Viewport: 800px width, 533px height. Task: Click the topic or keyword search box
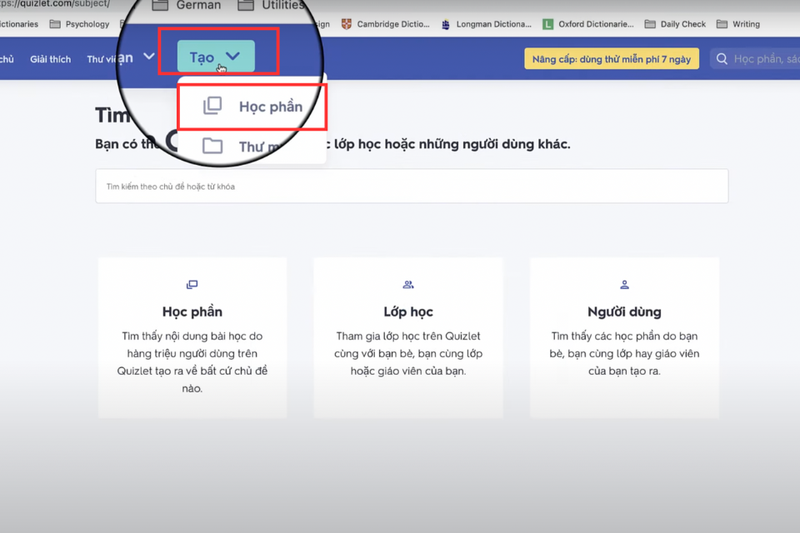412,186
